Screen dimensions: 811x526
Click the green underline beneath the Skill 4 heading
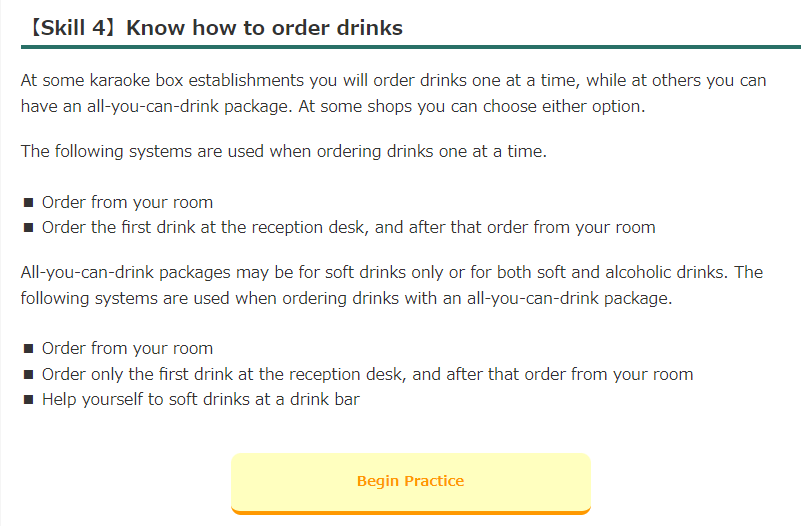click(x=411, y=47)
